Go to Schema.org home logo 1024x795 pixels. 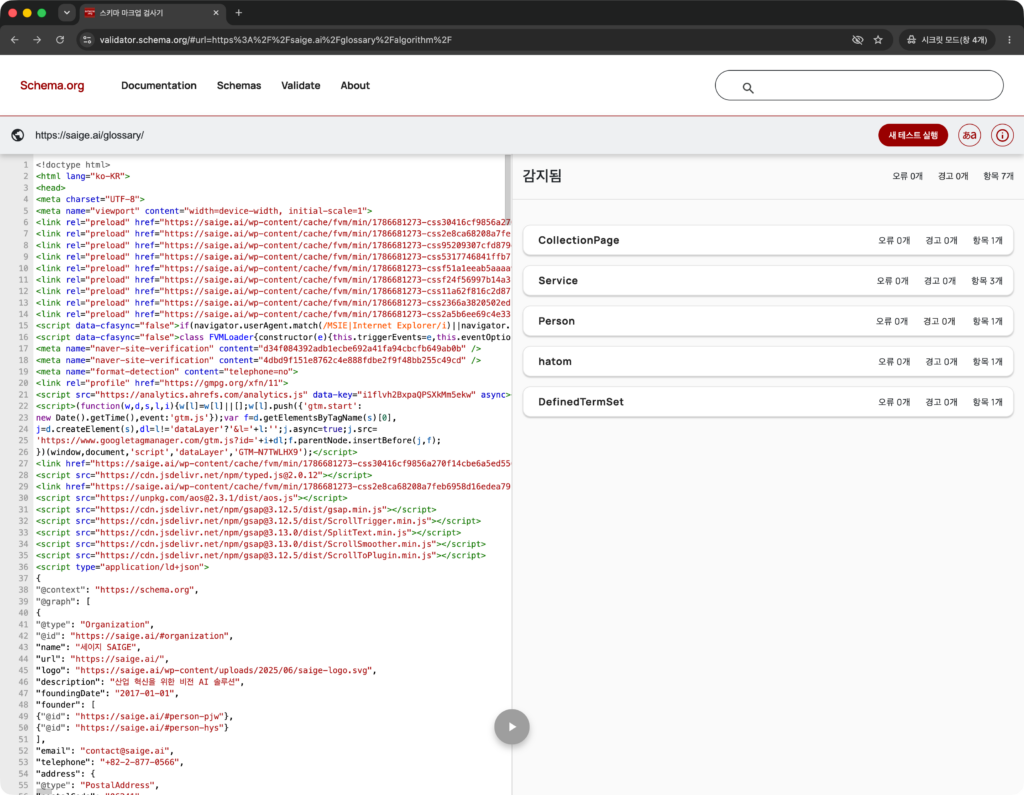click(52, 86)
